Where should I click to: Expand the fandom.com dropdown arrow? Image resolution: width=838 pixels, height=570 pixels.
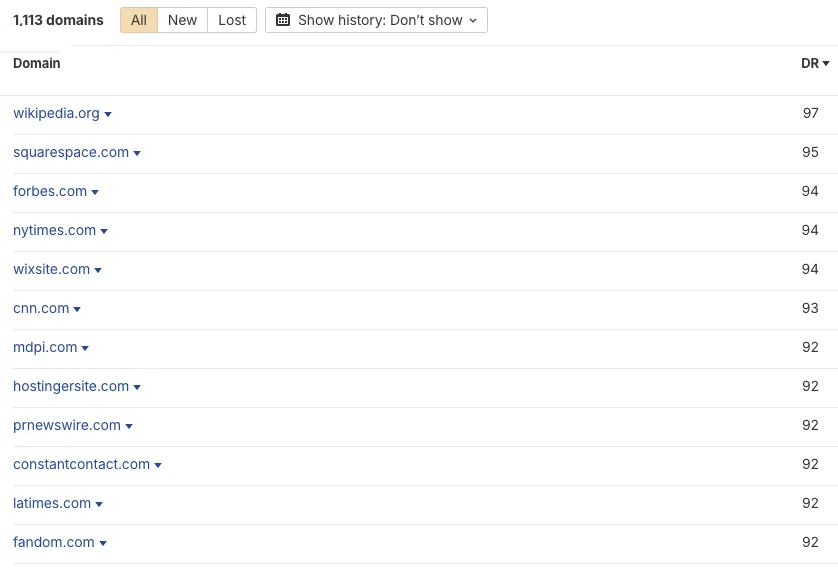coord(103,543)
